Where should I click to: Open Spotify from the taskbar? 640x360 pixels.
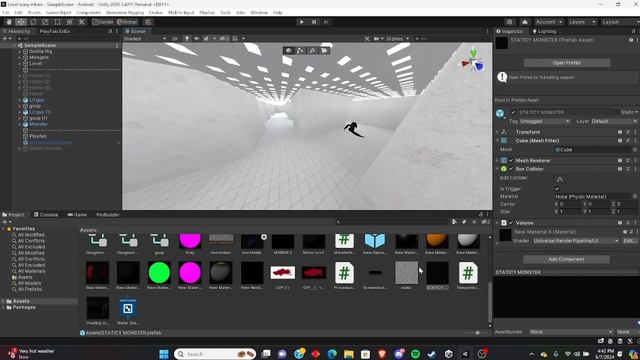click(416, 354)
